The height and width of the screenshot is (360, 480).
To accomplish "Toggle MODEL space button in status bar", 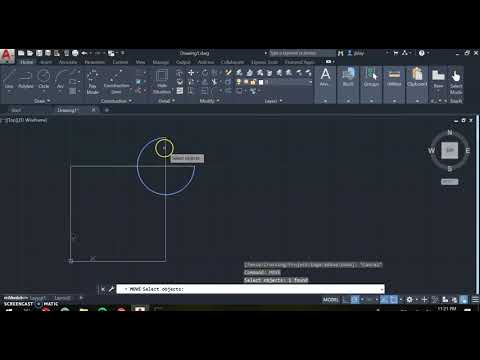I will click(x=331, y=300).
